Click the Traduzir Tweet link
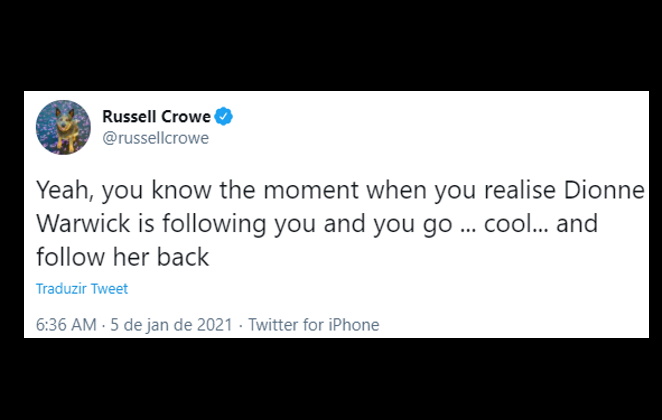 click(x=82, y=289)
